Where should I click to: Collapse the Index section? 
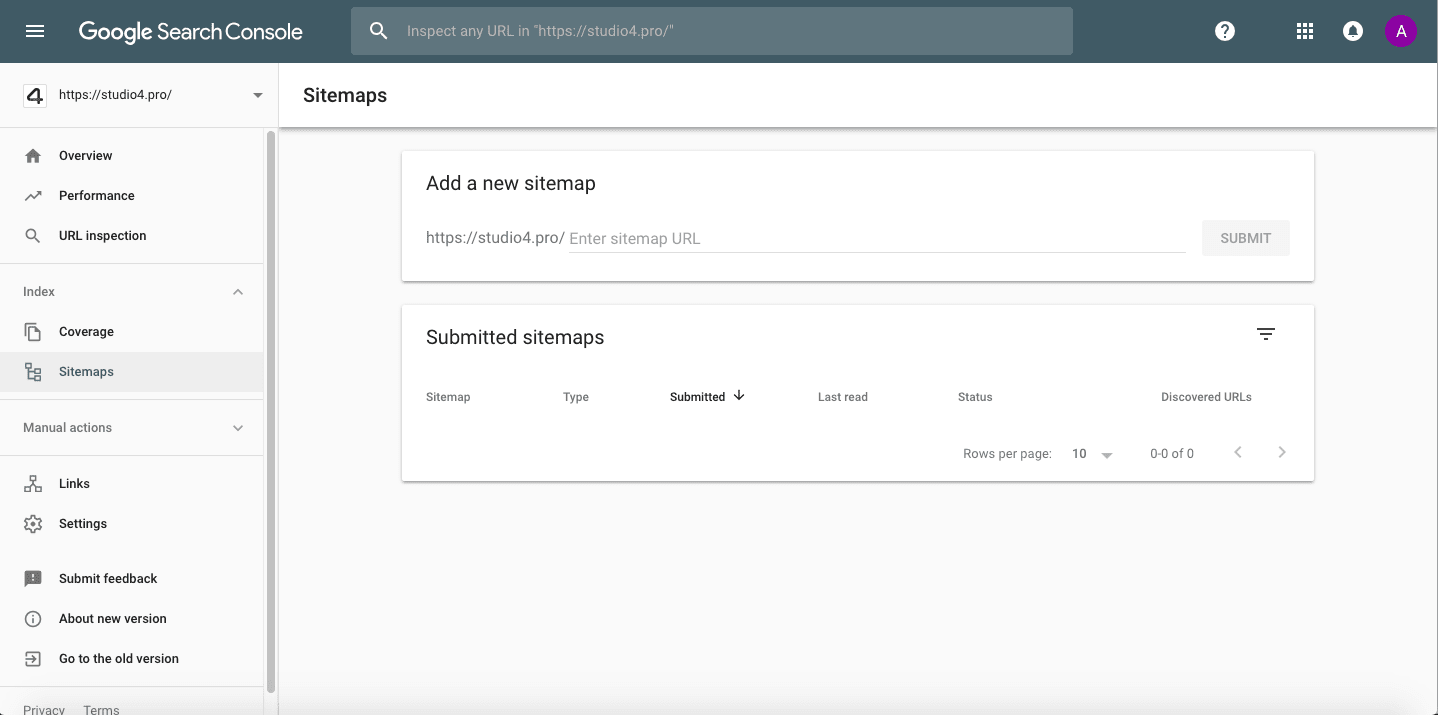[238, 292]
